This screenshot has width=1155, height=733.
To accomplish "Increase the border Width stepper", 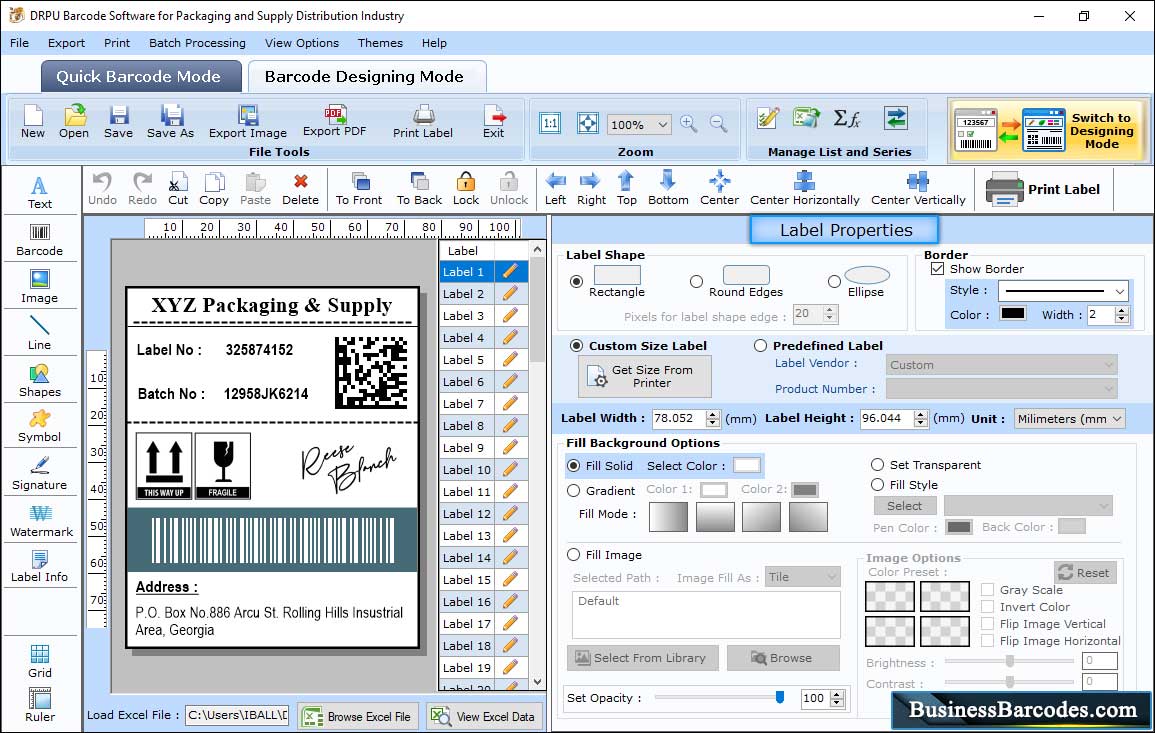I will click(1122, 310).
